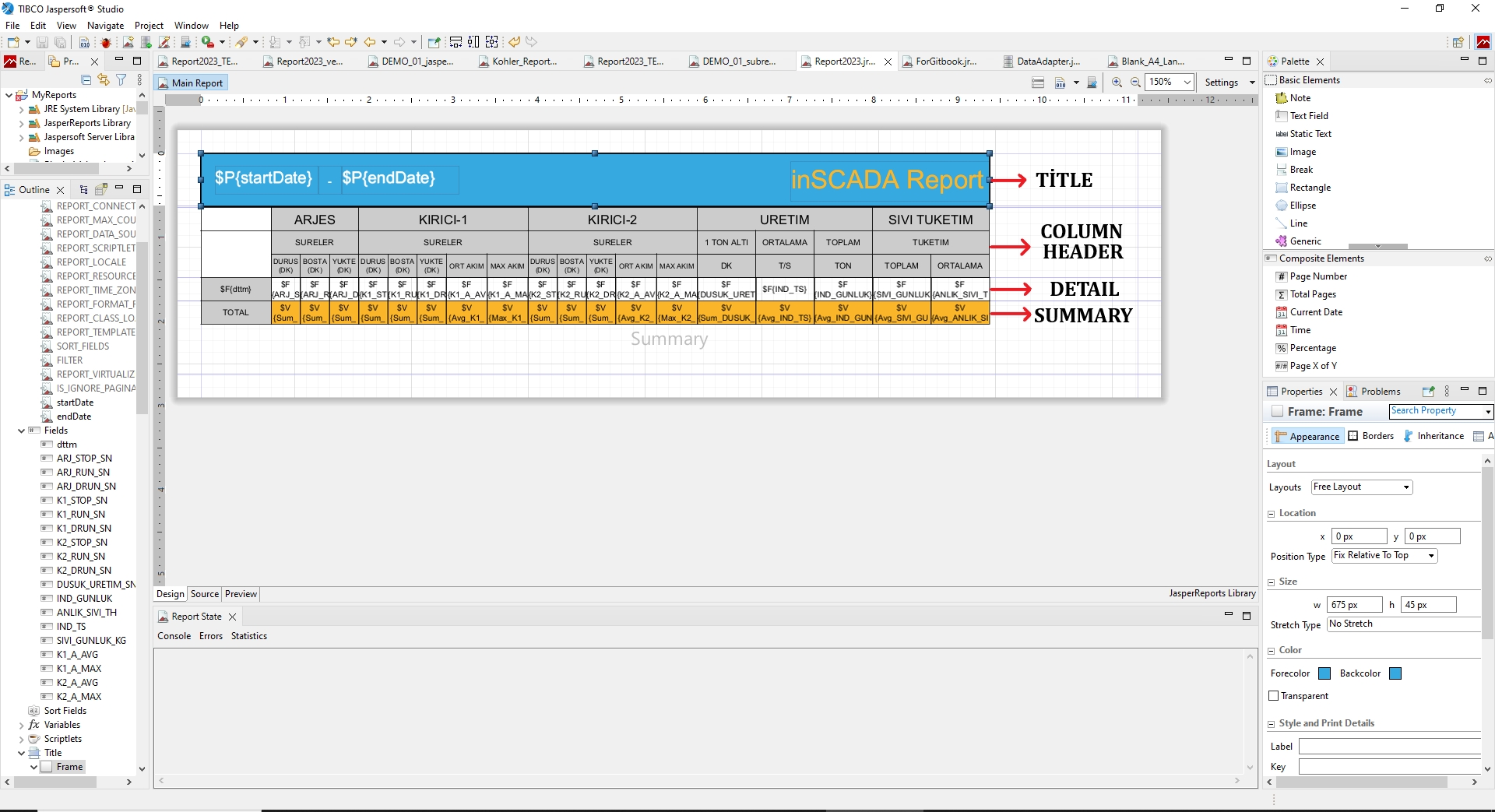Click the Current Date composite element
The image size is (1495, 812).
pyautogui.click(x=1315, y=312)
